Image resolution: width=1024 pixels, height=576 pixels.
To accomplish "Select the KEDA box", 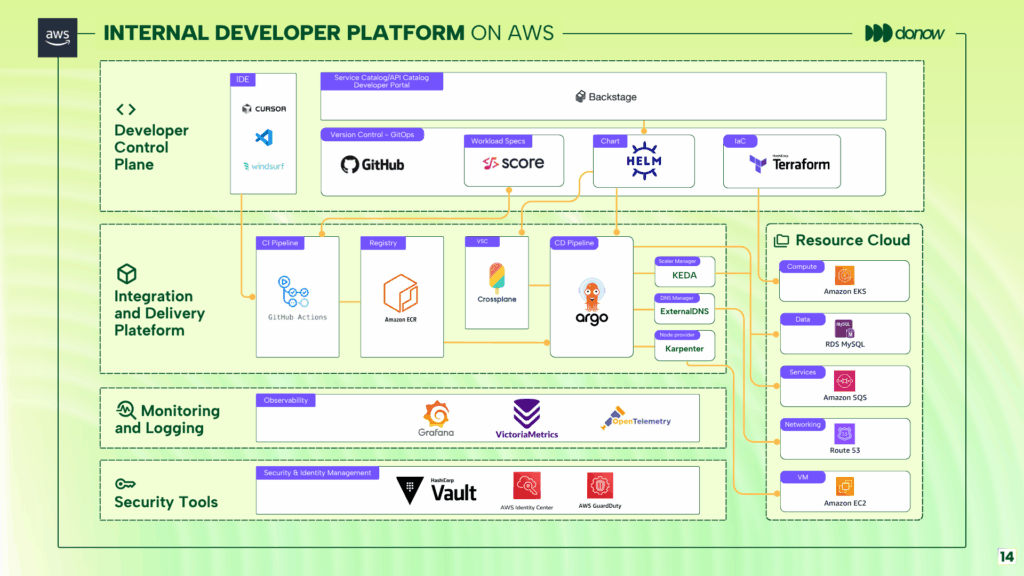I will tap(684, 272).
